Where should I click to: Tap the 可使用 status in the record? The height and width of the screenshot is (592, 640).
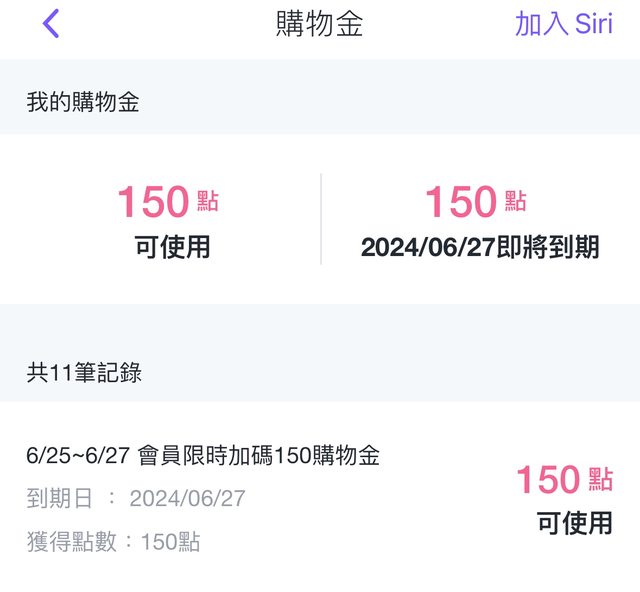point(574,522)
